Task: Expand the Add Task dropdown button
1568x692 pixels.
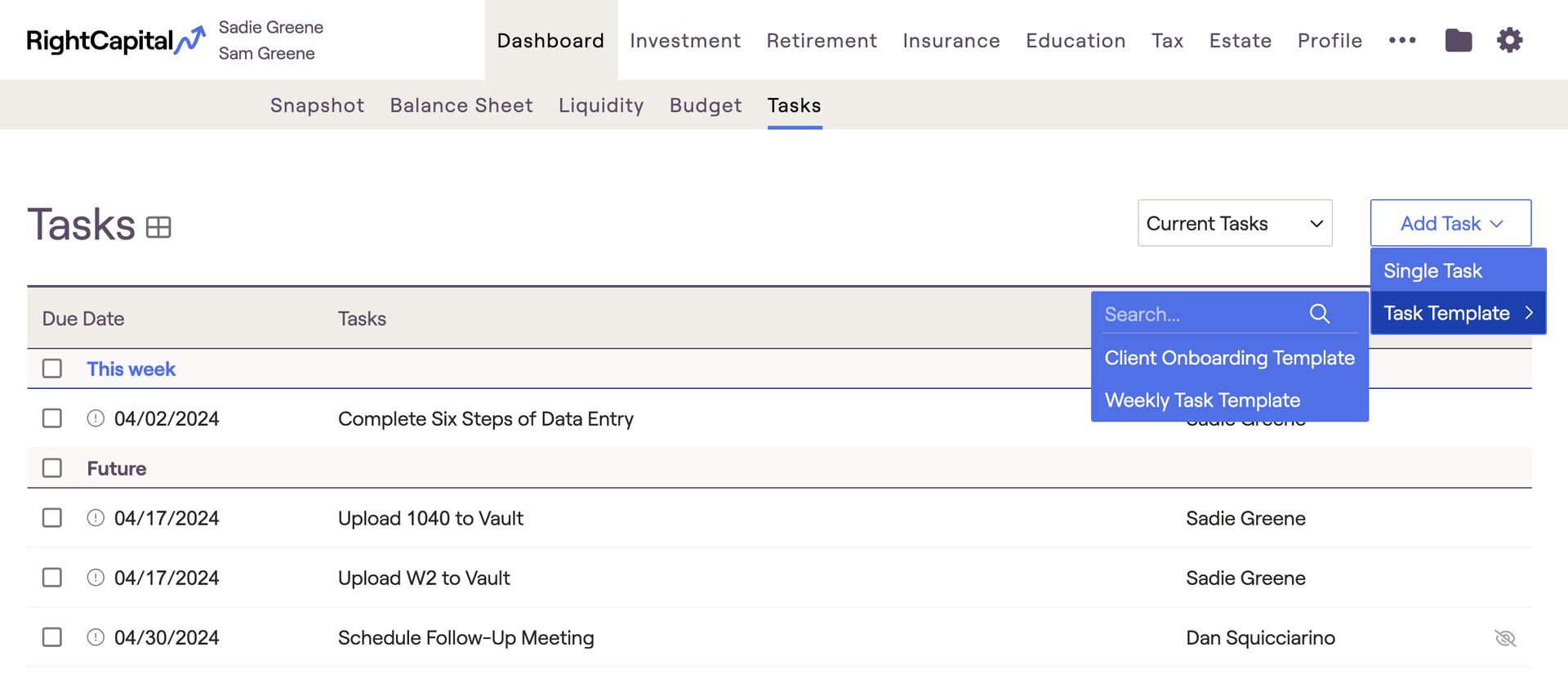Action: (x=1450, y=223)
